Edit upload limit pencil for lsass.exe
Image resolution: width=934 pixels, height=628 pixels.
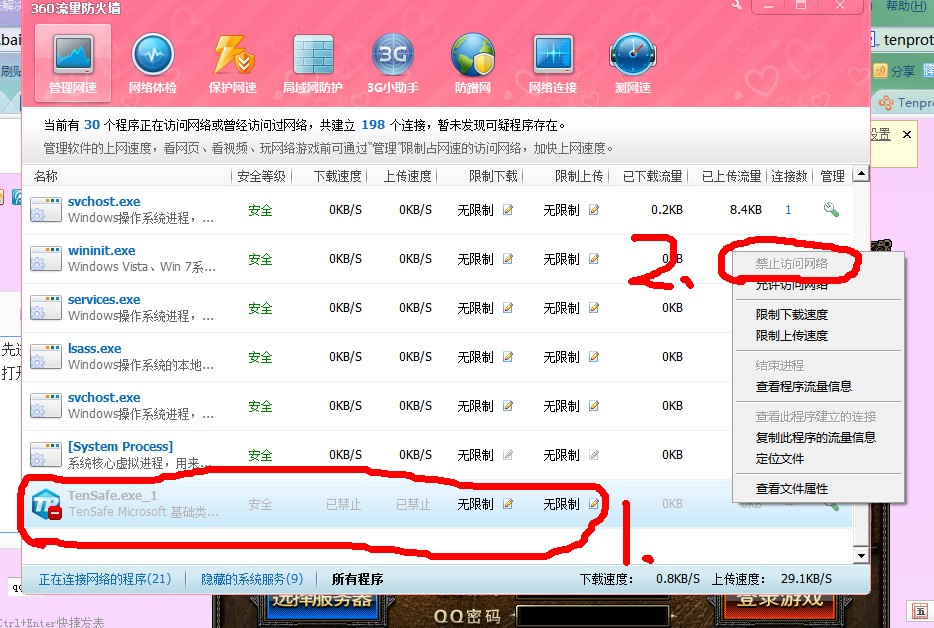pyautogui.click(x=594, y=356)
